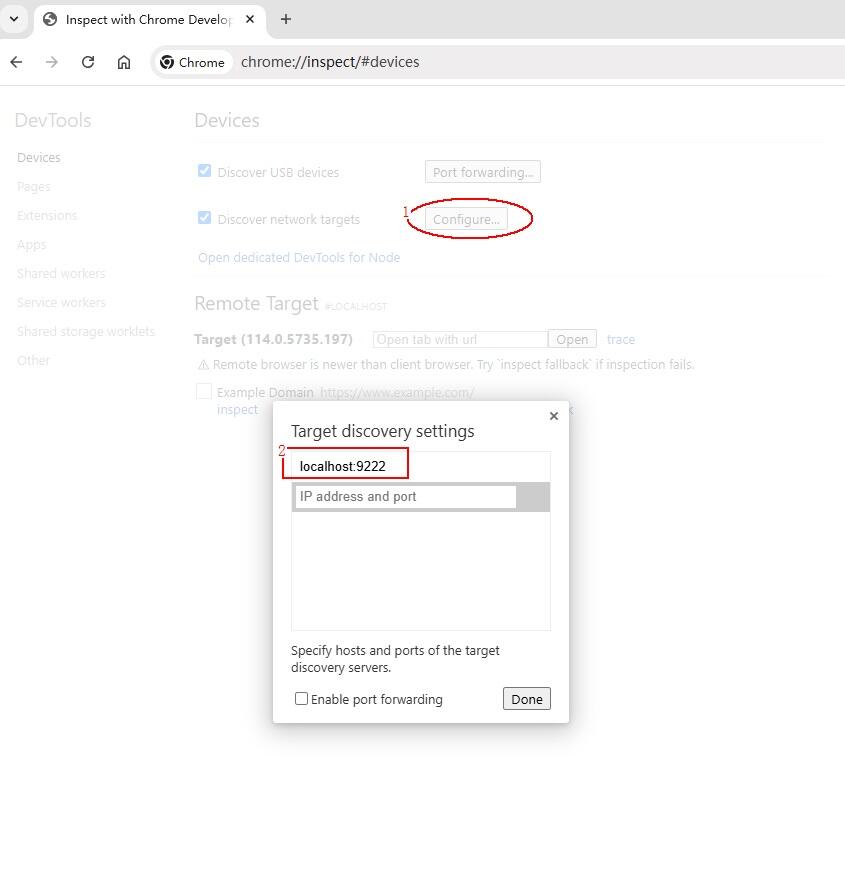Screen dimensions: 845x883
Task: Close the Target discovery settings dialog
Action: tap(554, 416)
